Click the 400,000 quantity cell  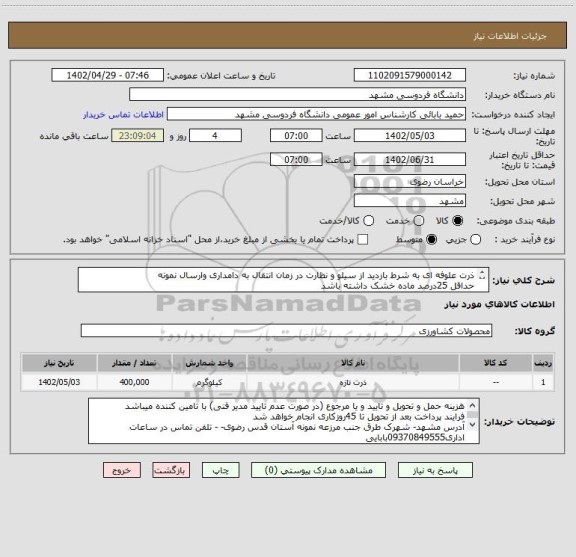(x=134, y=382)
